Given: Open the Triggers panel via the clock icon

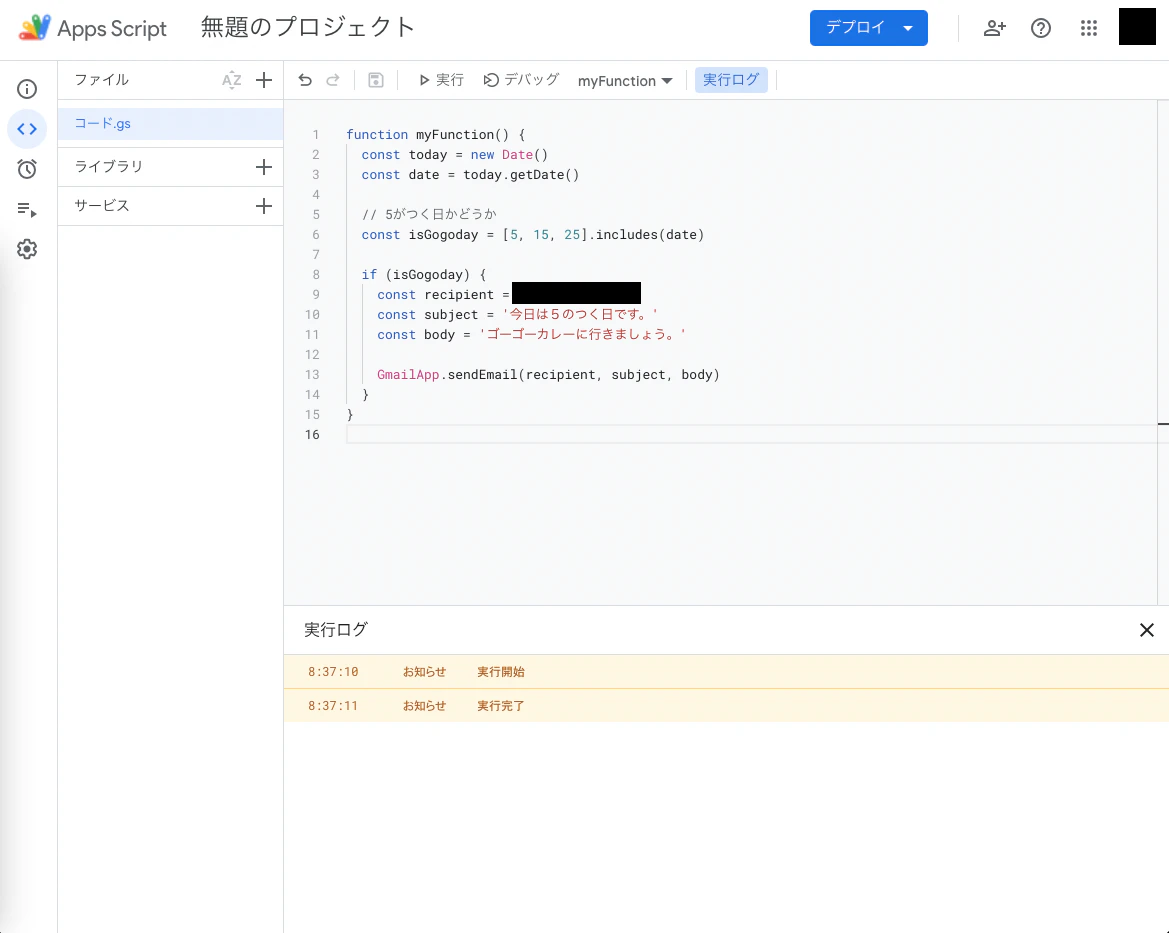Looking at the screenshot, I should click(27, 169).
